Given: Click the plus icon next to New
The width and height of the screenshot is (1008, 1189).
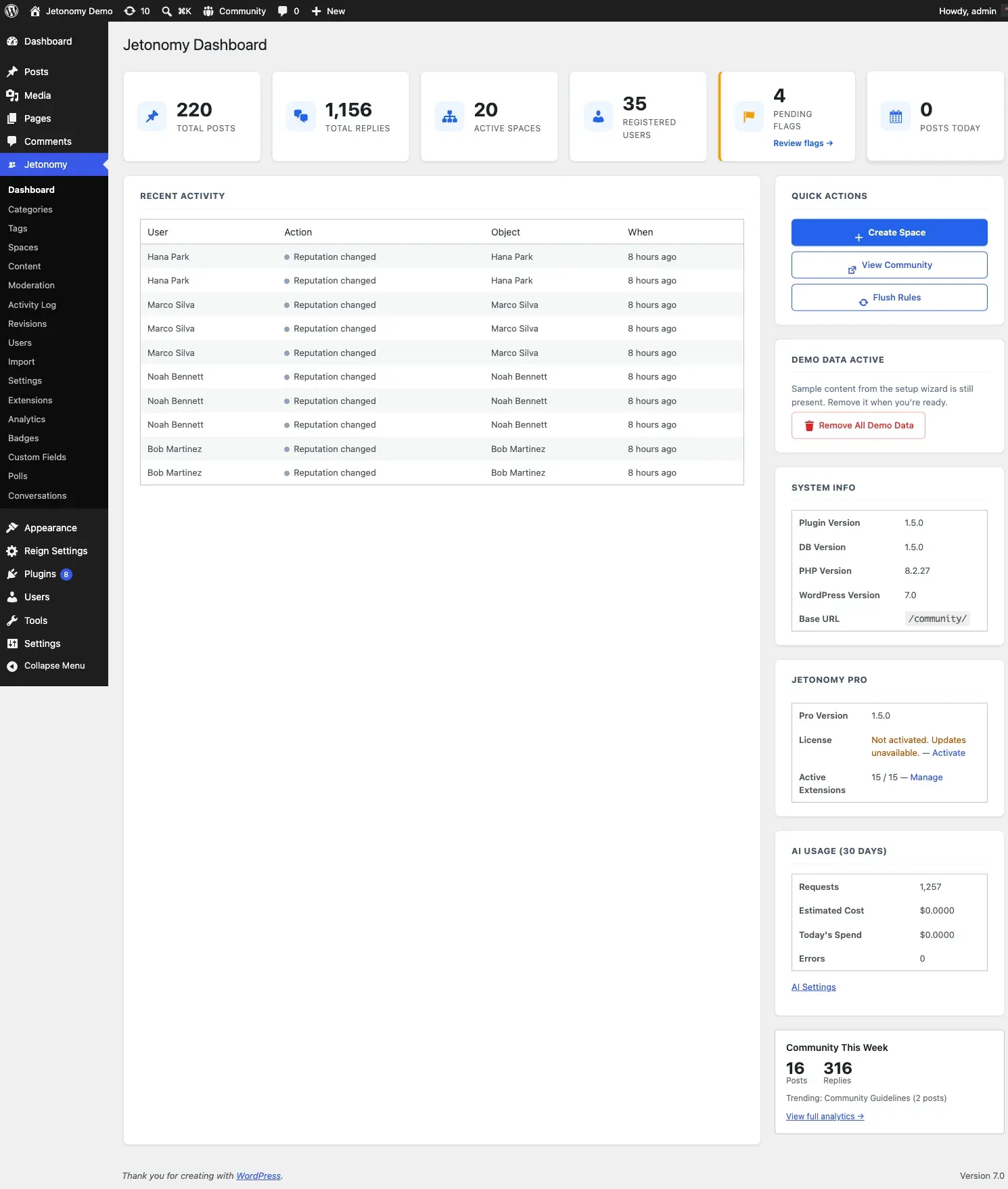Looking at the screenshot, I should [316, 11].
